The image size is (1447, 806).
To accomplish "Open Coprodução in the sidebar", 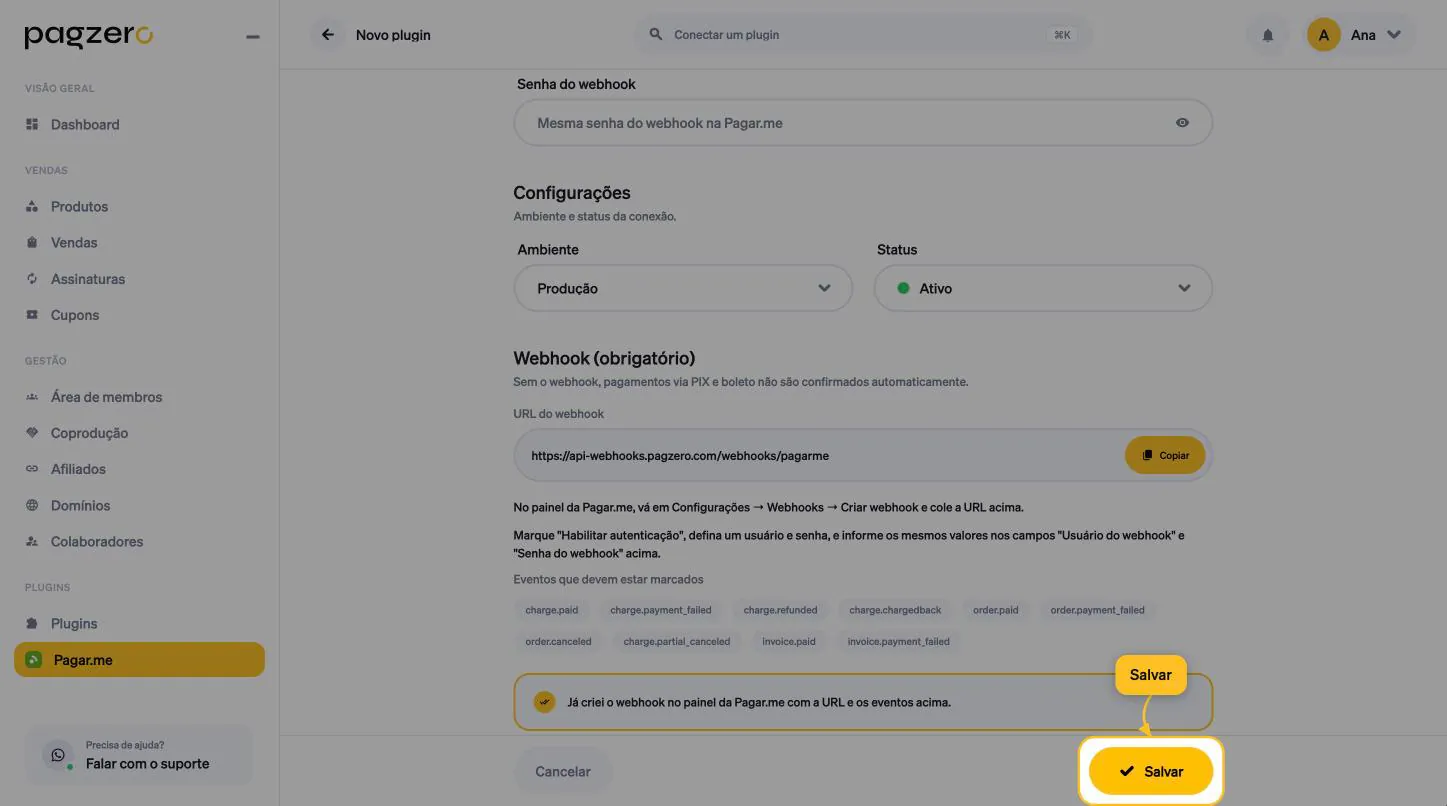I will click(89, 433).
